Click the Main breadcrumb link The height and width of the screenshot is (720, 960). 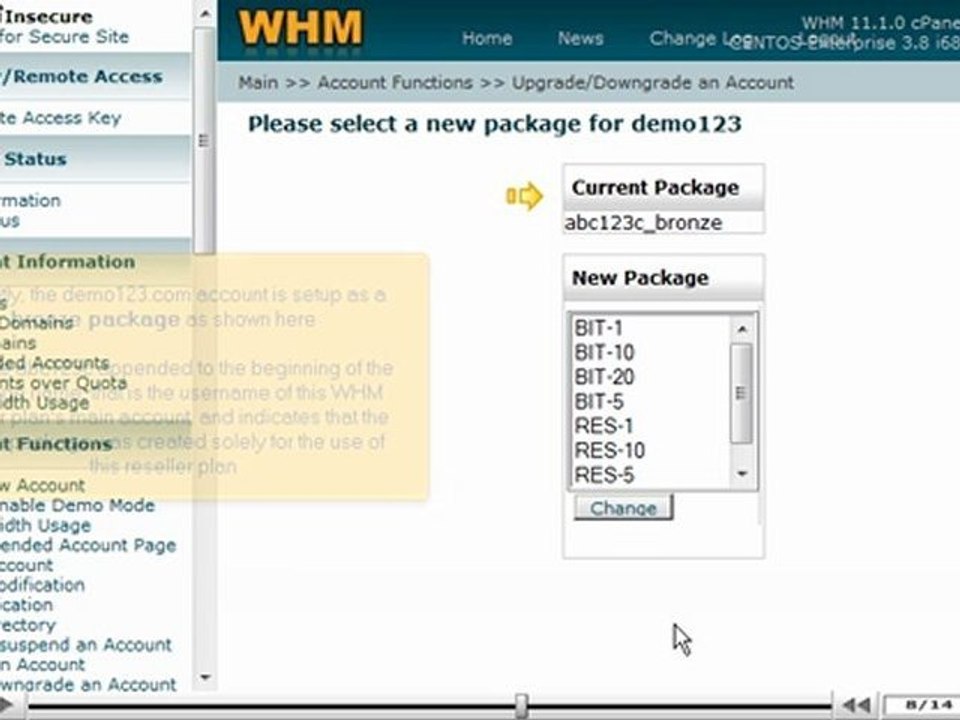tap(258, 82)
